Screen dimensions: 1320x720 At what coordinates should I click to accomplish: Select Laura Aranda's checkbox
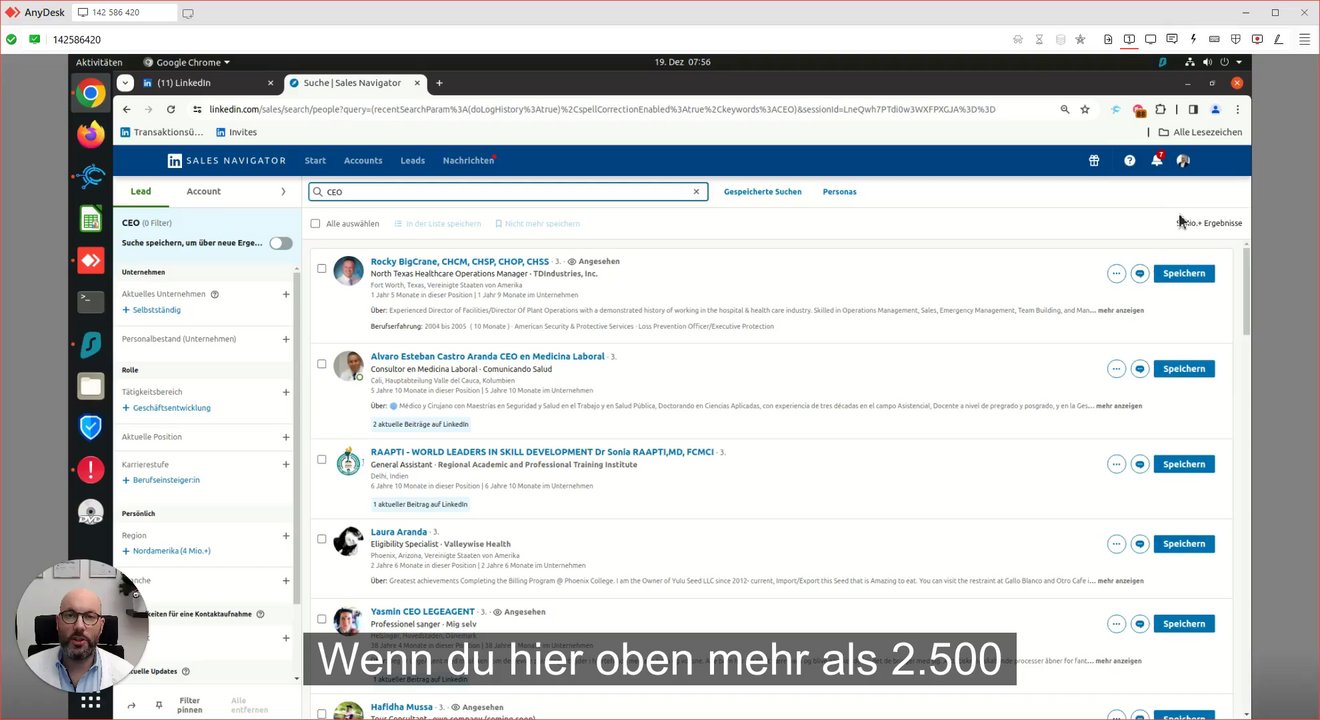pyautogui.click(x=322, y=539)
